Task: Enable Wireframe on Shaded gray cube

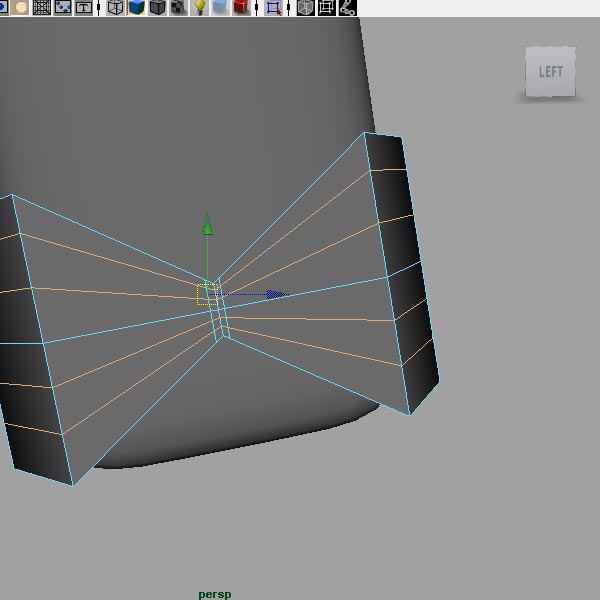Action: 157,7
